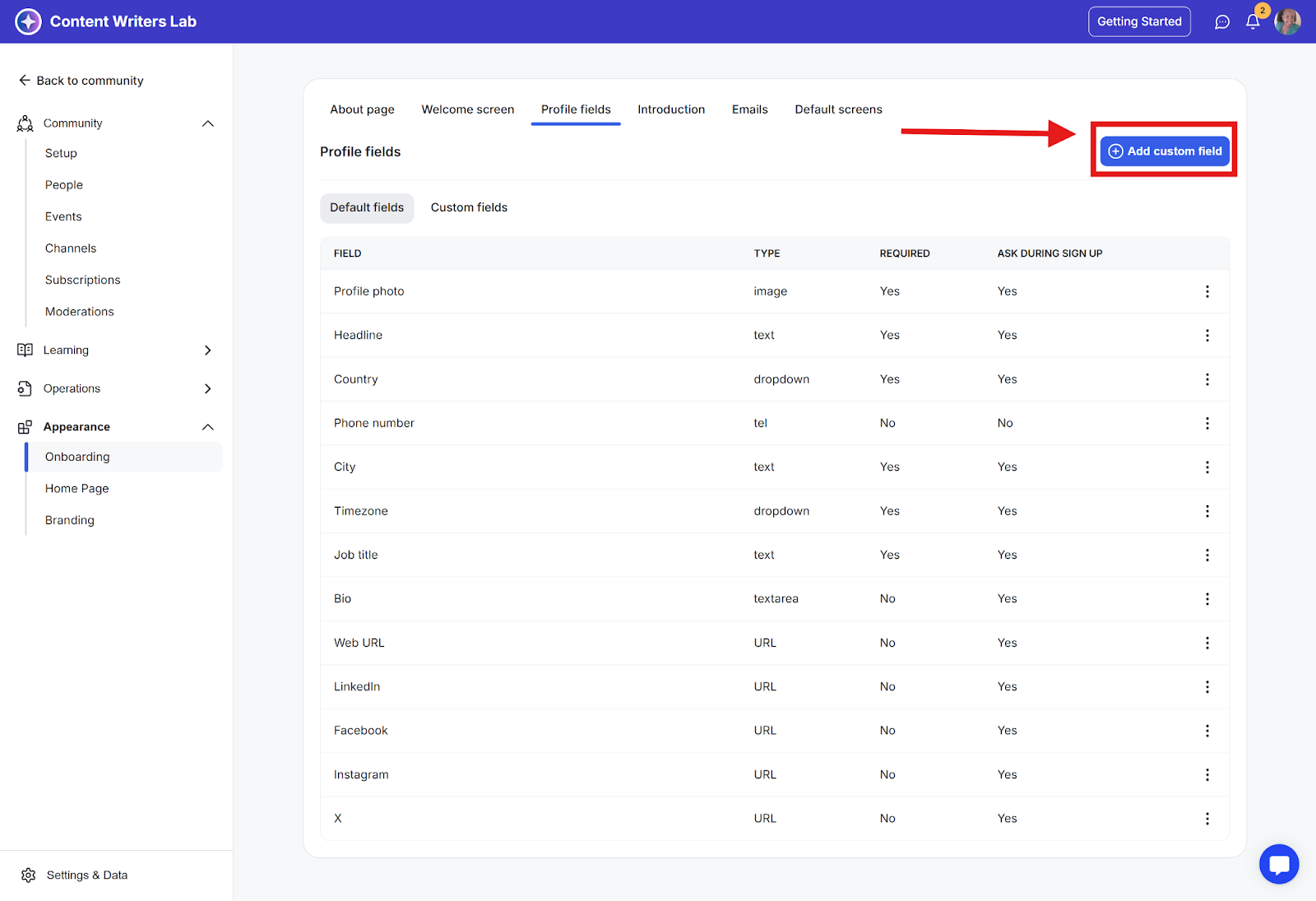Go back to community link
Image resolution: width=1316 pixels, height=901 pixels.
point(81,81)
